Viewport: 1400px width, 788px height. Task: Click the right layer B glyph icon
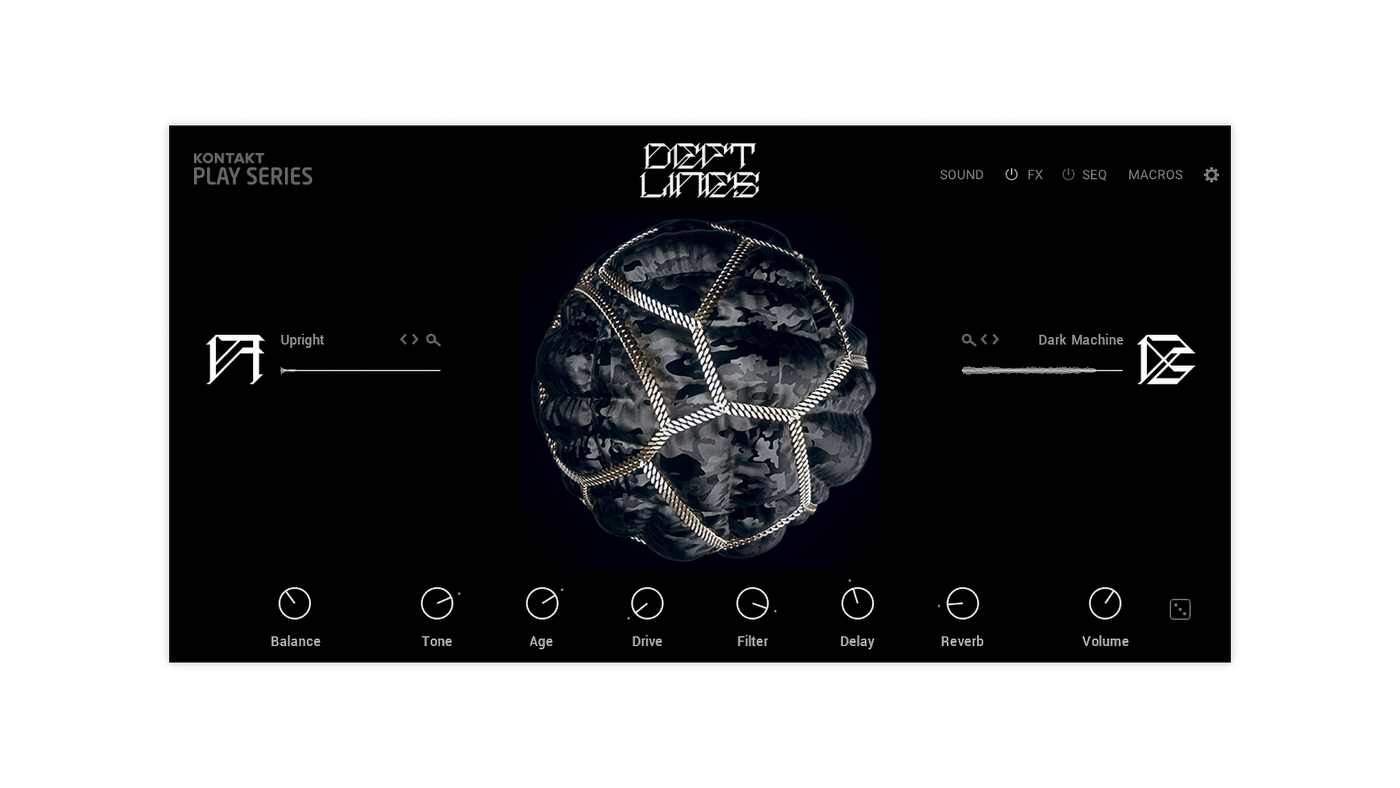pos(1166,359)
